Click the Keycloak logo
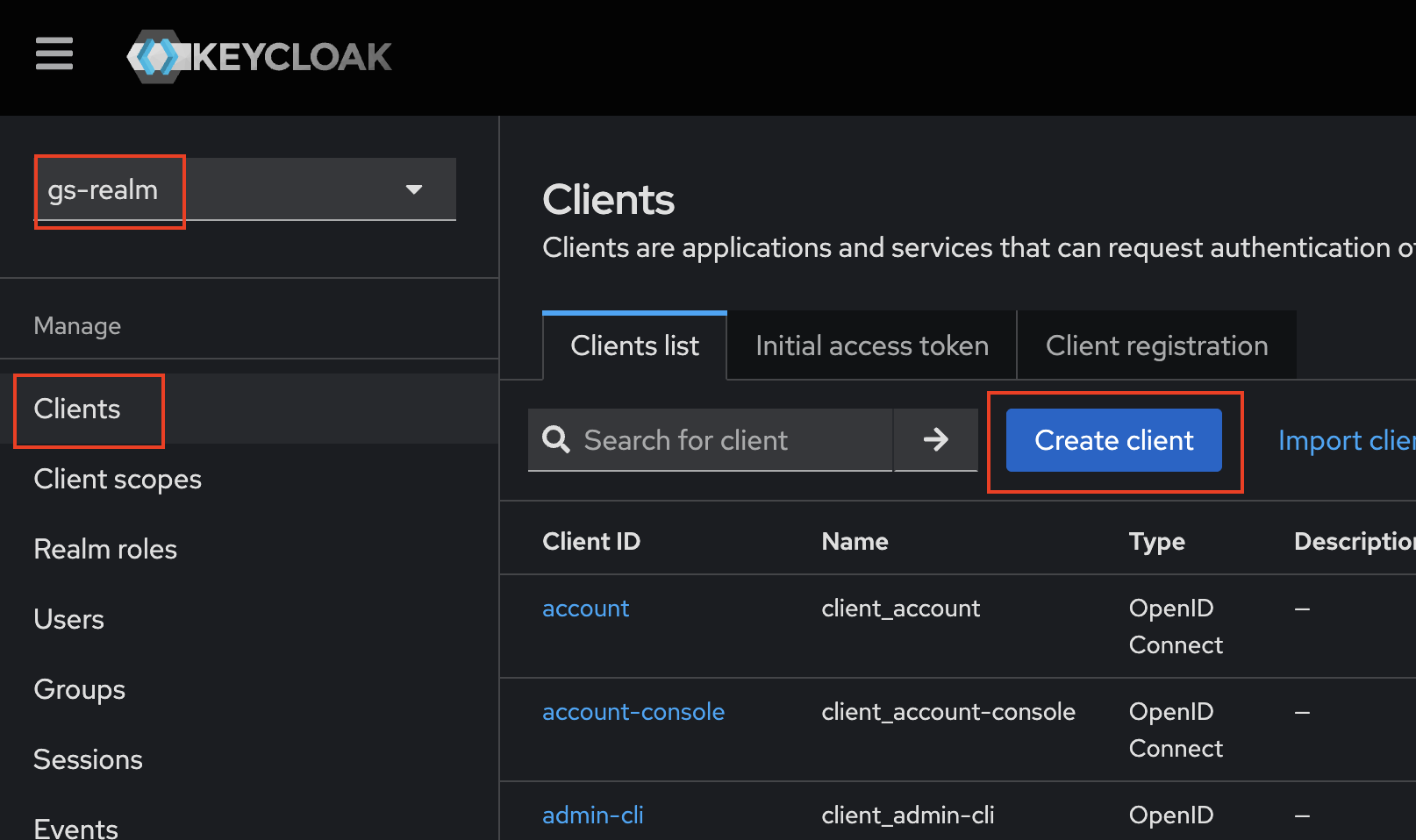The image size is (1416, 840). point(260,57)
